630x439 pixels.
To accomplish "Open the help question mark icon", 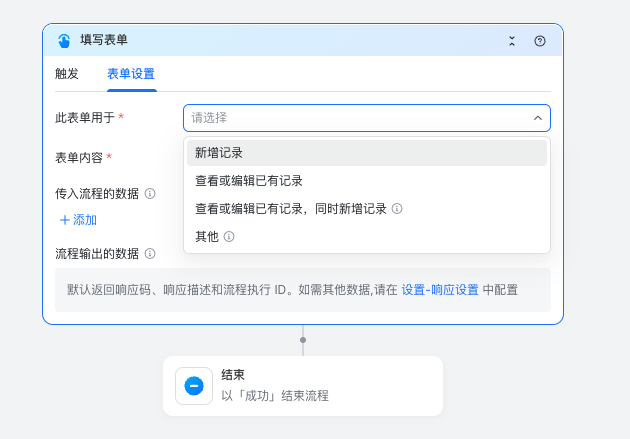I will (540, 41).
